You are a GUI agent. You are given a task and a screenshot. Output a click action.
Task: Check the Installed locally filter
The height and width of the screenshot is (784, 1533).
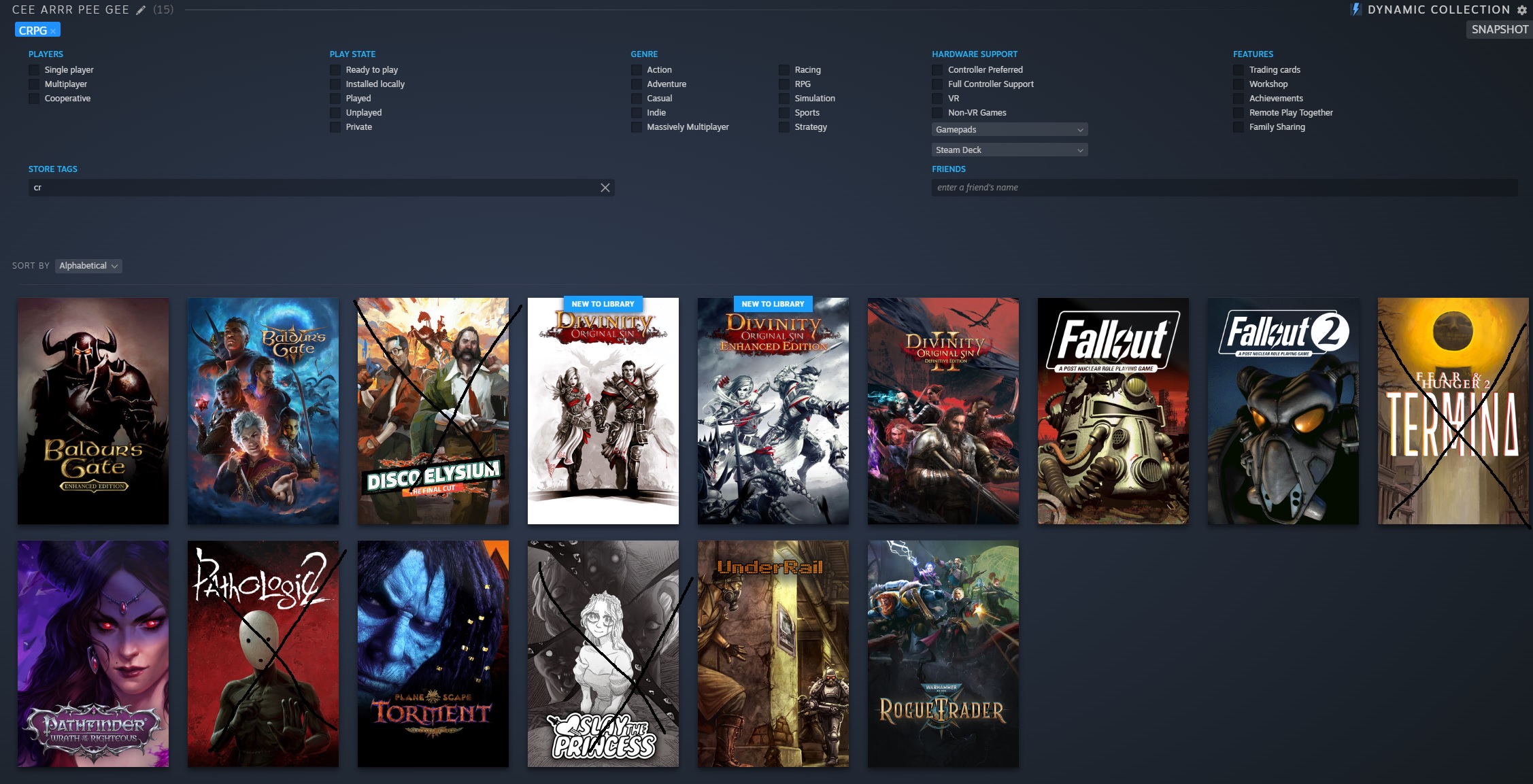tap(335, 84)
